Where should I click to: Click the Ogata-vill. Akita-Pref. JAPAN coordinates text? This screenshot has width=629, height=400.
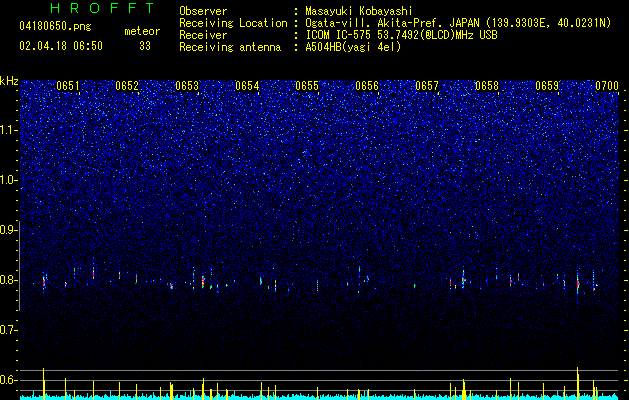(x=458, y=23)
